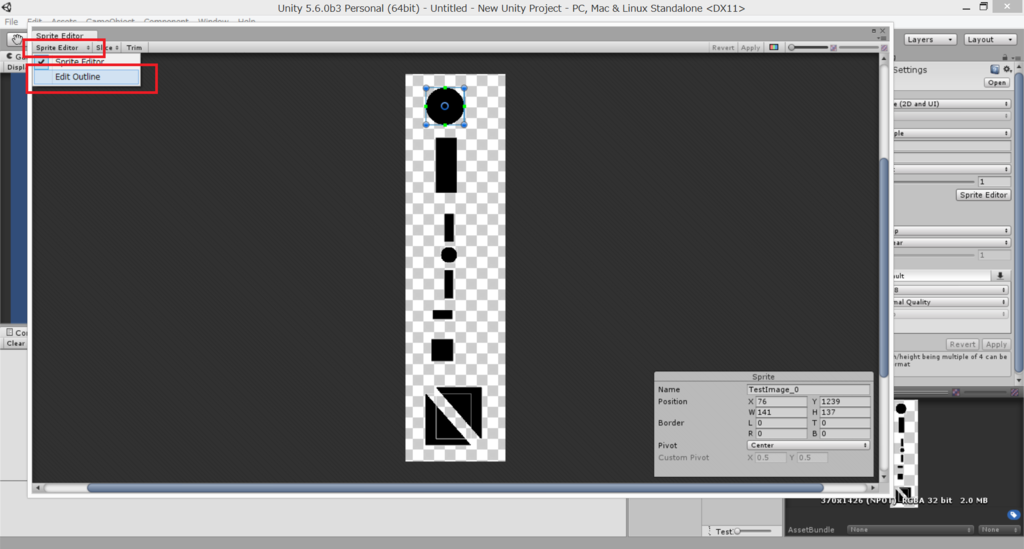1024x549 pixels.
Task: Click the small mip-map icon beside the zoom slider
Action: pos(833,48)
